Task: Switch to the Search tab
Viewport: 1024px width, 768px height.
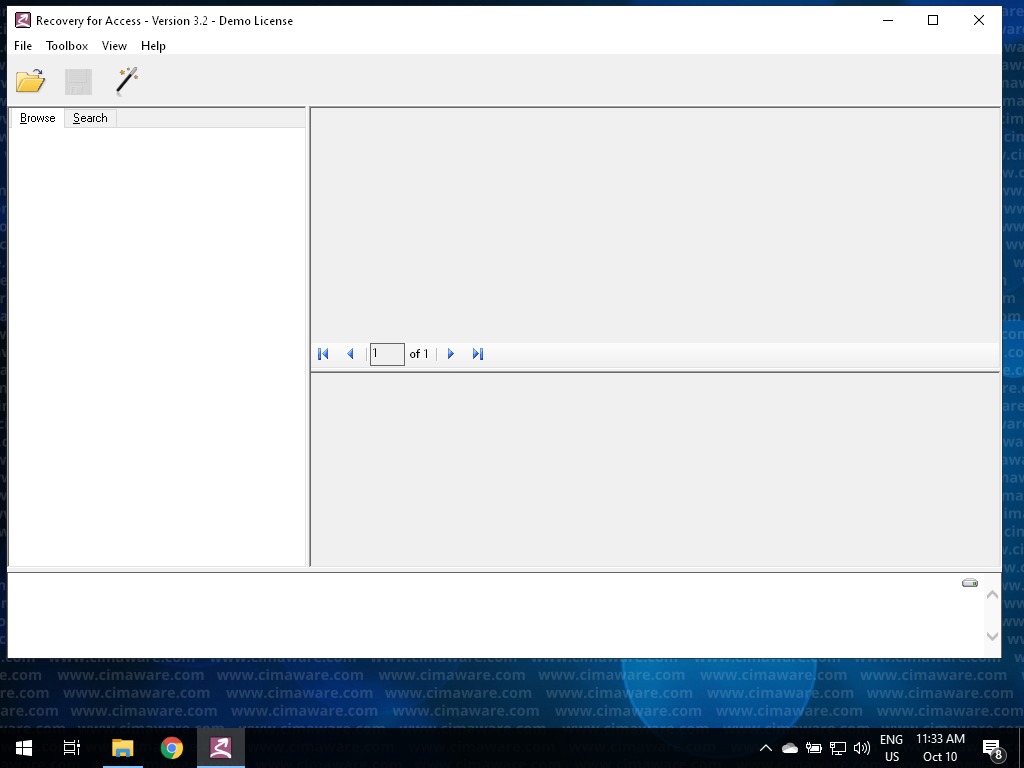Action: 90,118
